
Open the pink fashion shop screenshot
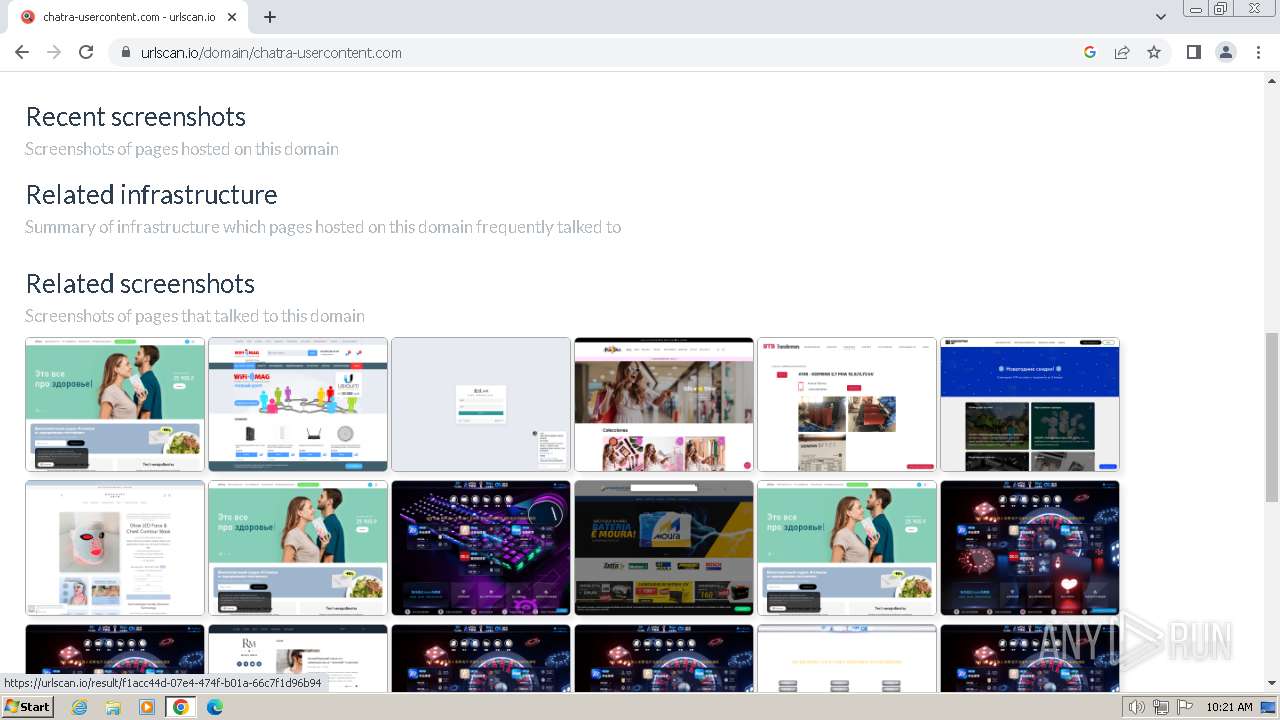(x=664, y=404)
